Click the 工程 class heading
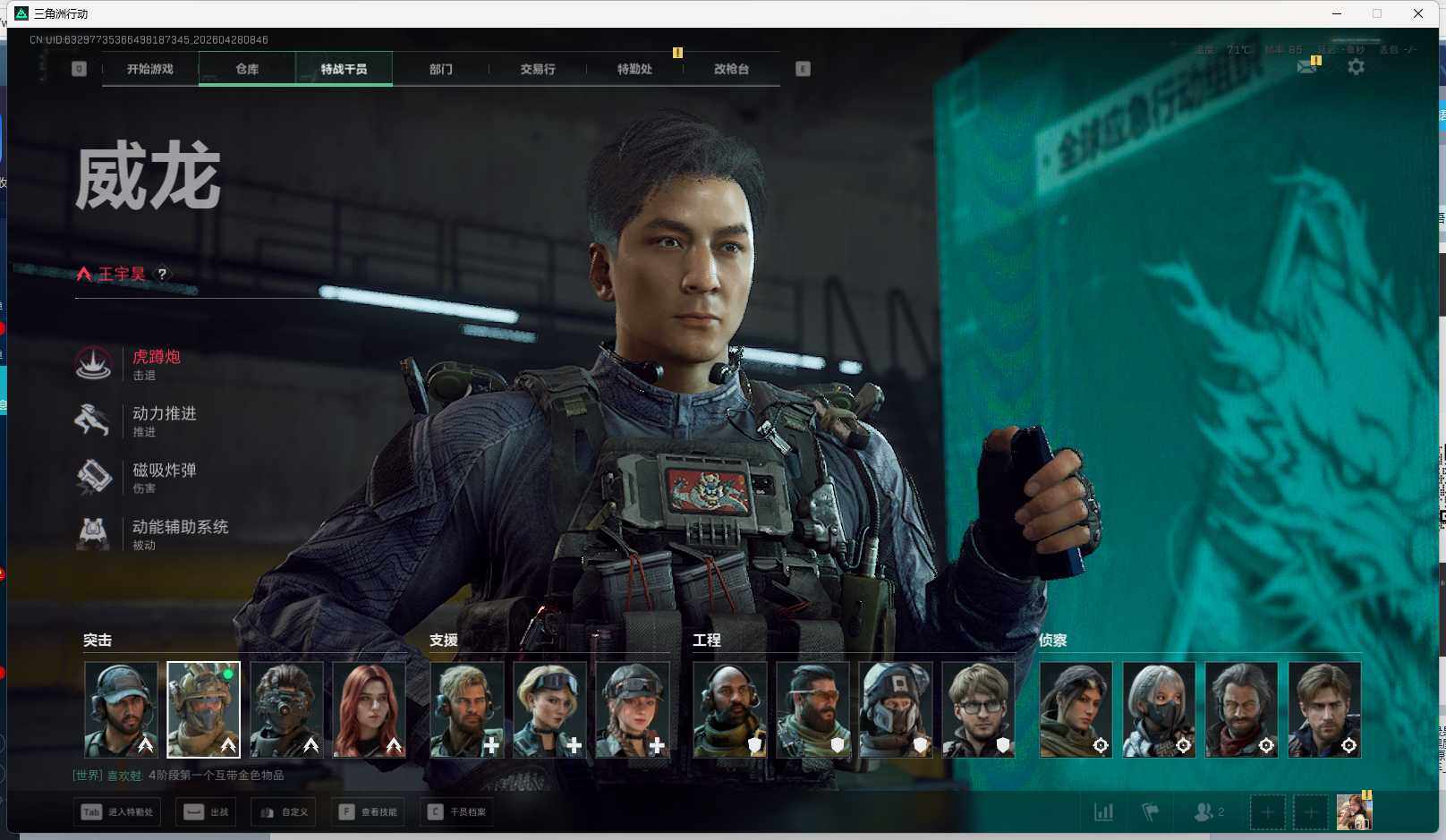The width and height of the screenshot is (1446, 840). click(707, 641)
